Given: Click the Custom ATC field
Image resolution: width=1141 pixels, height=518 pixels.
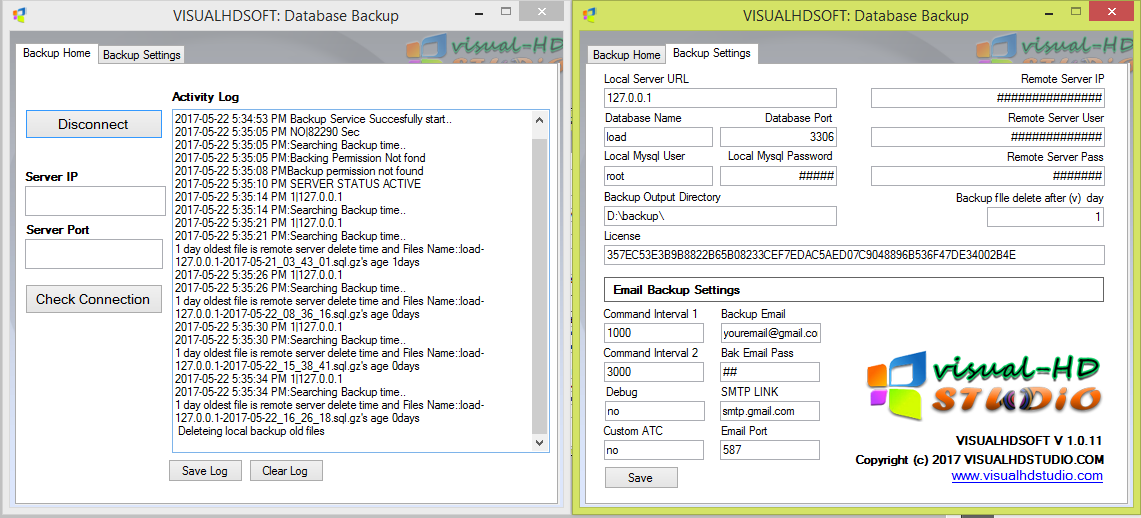Looking at the screenshot, I should click(x=654, y=450).
